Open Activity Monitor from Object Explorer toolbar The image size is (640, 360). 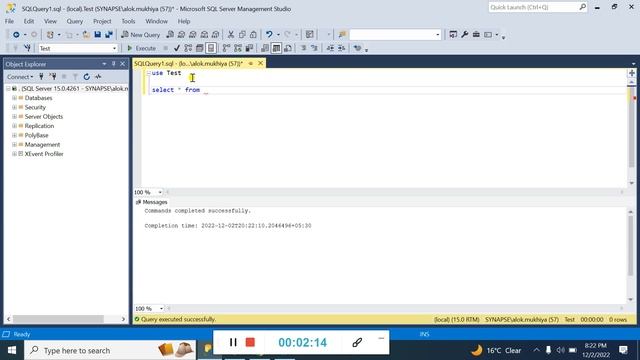pyautogui.click(x=98, y=77)
